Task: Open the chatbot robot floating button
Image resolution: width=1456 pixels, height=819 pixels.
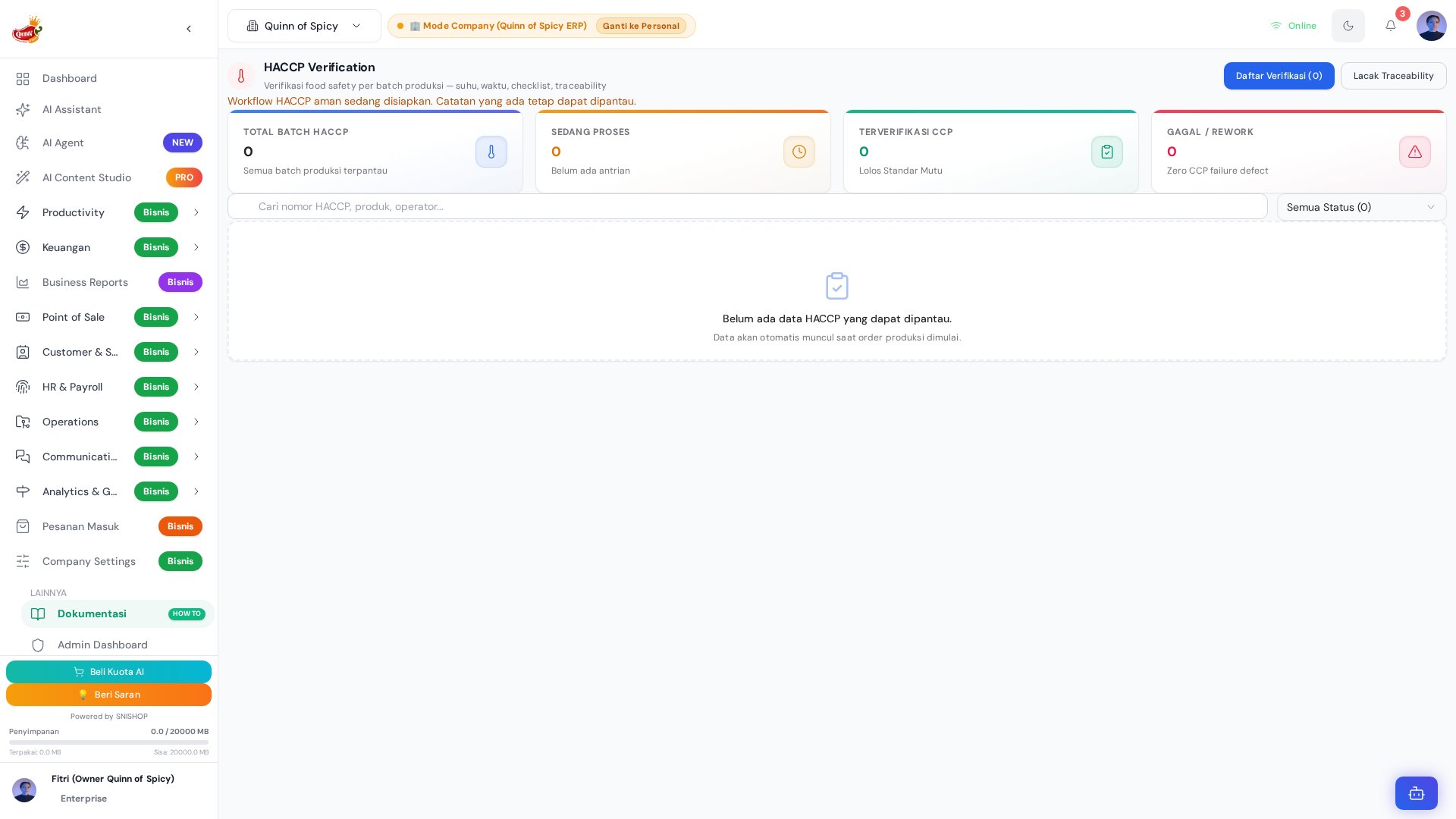Action: click(1417, 793)
